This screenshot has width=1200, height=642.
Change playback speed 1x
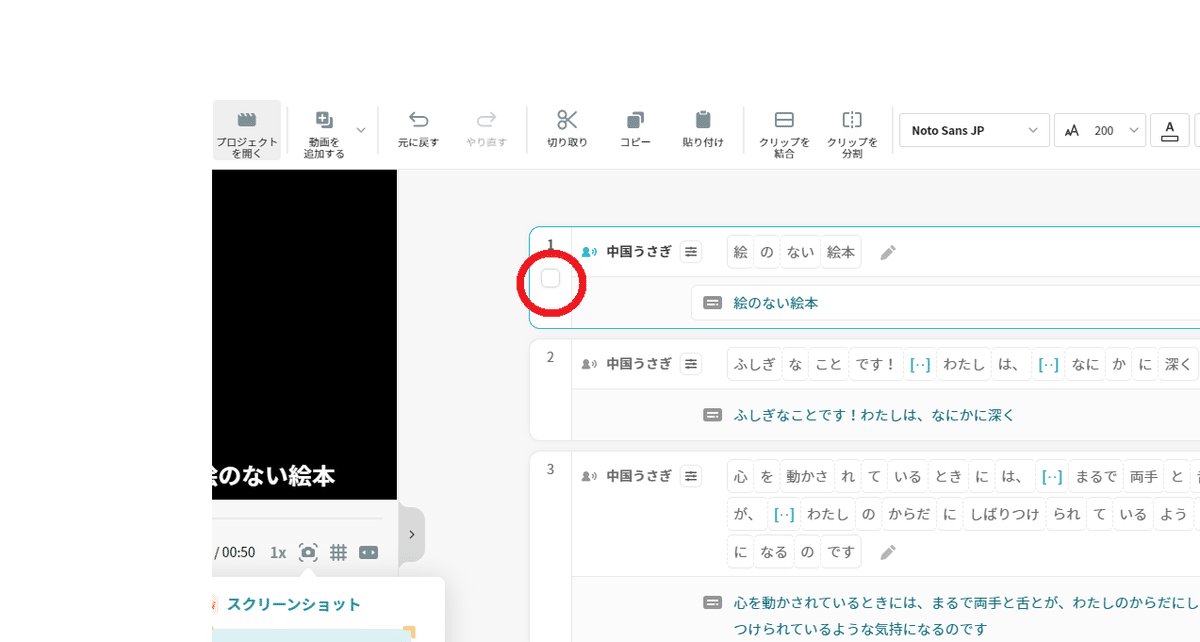pos(278,552)
